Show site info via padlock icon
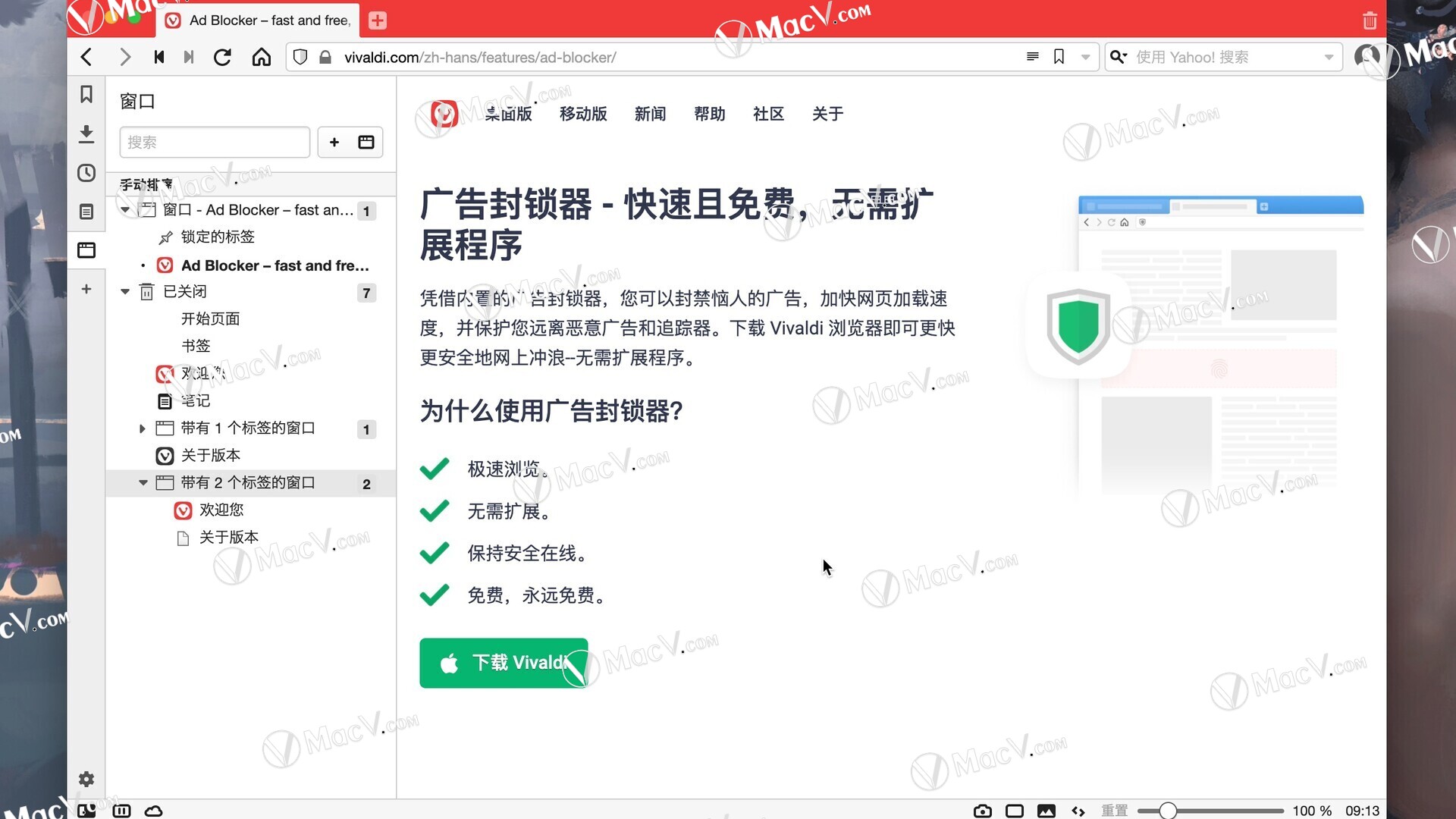This screenshot has height=819, width=1456. pyautogui.click(x=325, y=57)
